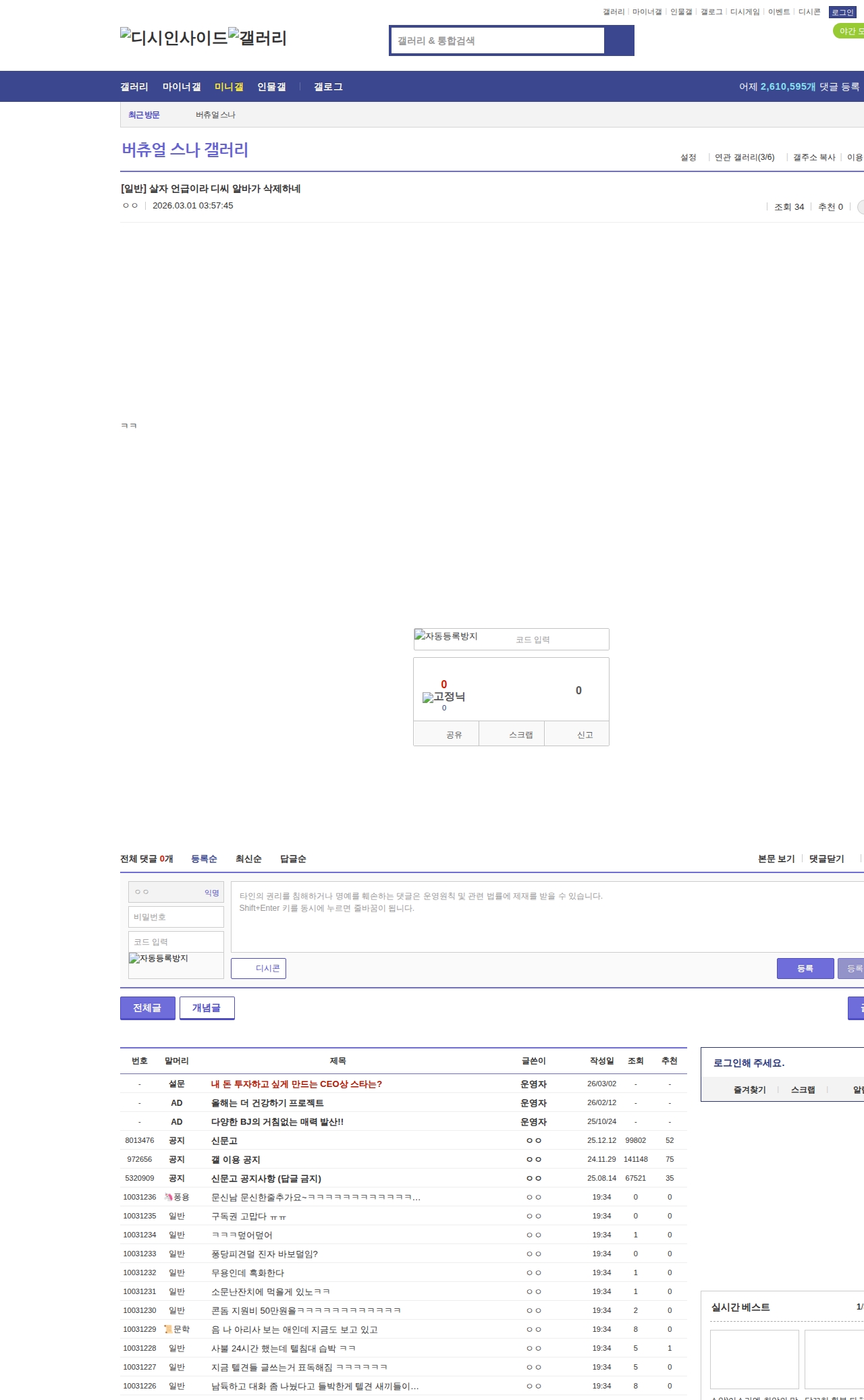Toggle the 익명 nickname option
Image resolution: width=864 pixels, height=1400 pixels.
(212, 893)
